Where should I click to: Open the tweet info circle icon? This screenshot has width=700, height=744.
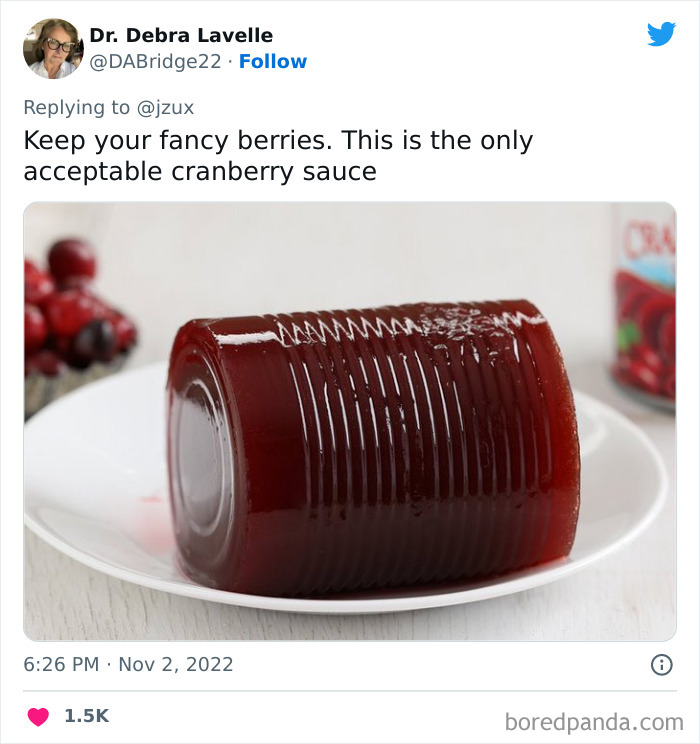tap(662, 665)
